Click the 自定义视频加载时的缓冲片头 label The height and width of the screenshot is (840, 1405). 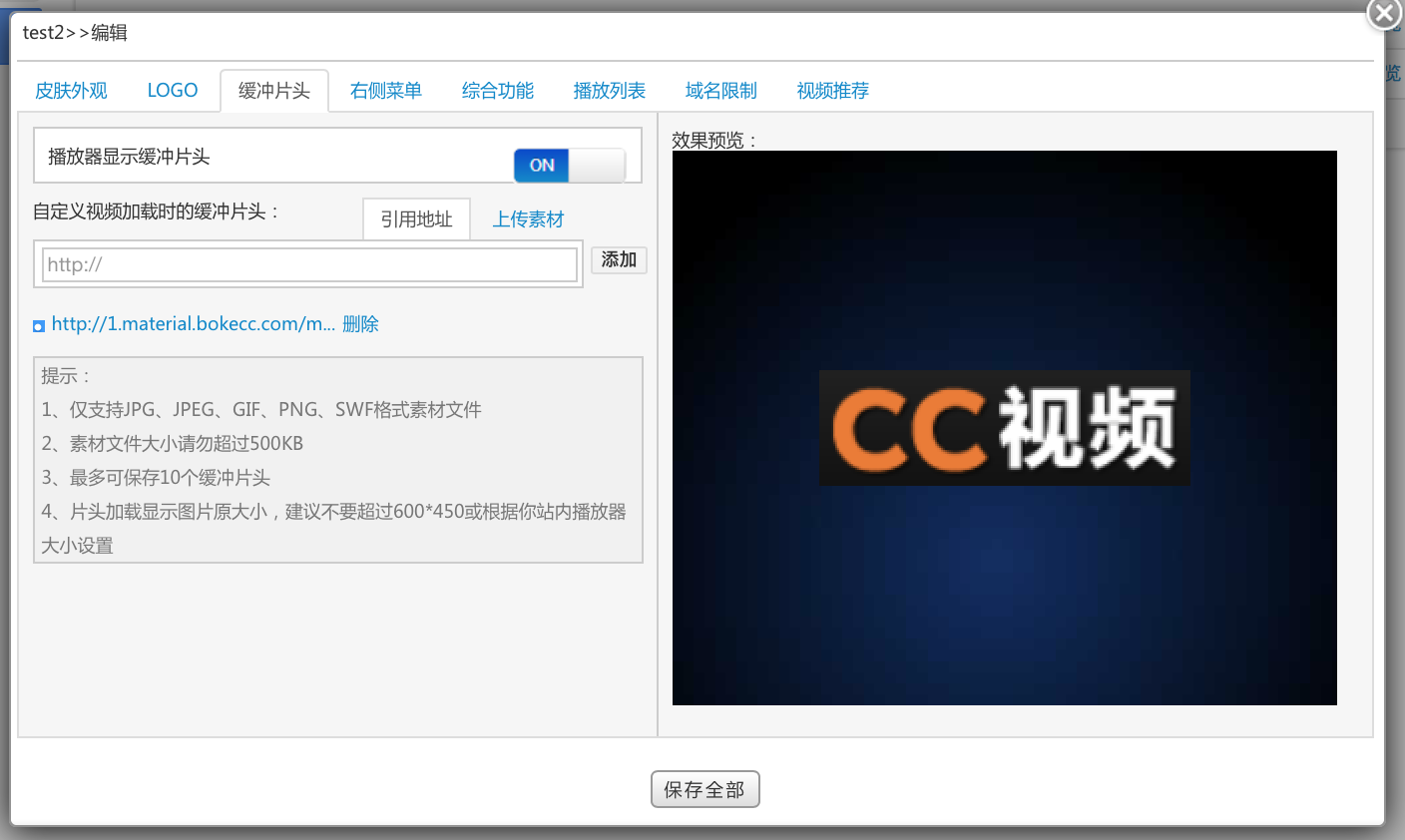[x=157, y=211]
